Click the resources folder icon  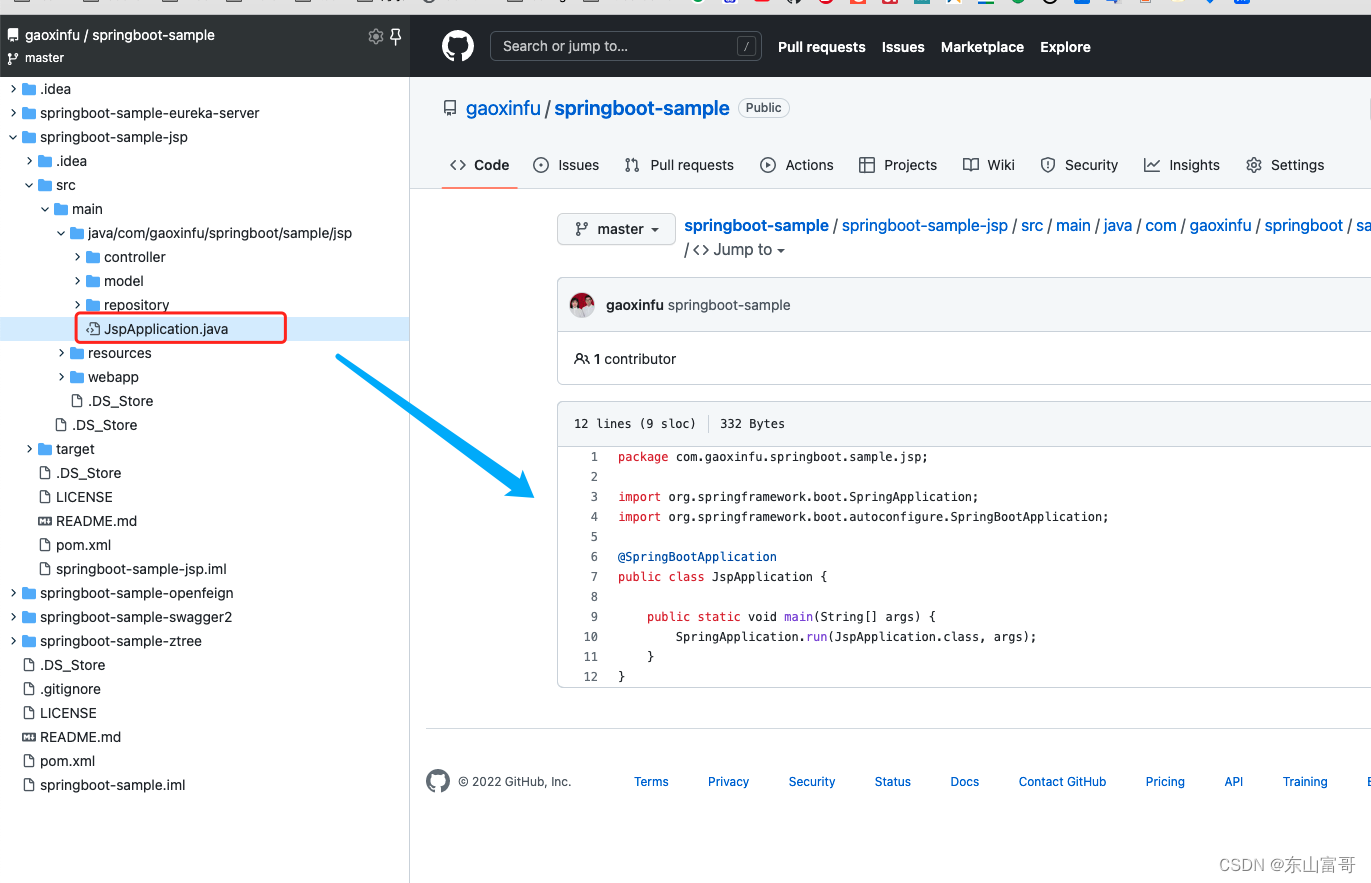(x=77, y=353)
